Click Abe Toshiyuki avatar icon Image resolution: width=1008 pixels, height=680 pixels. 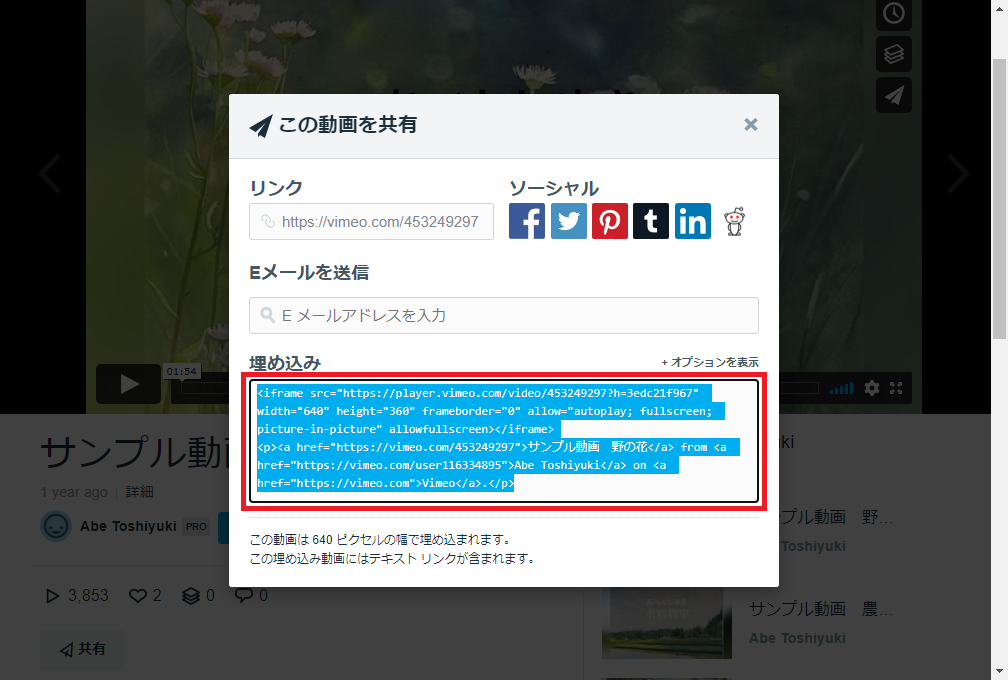[56, 526]
